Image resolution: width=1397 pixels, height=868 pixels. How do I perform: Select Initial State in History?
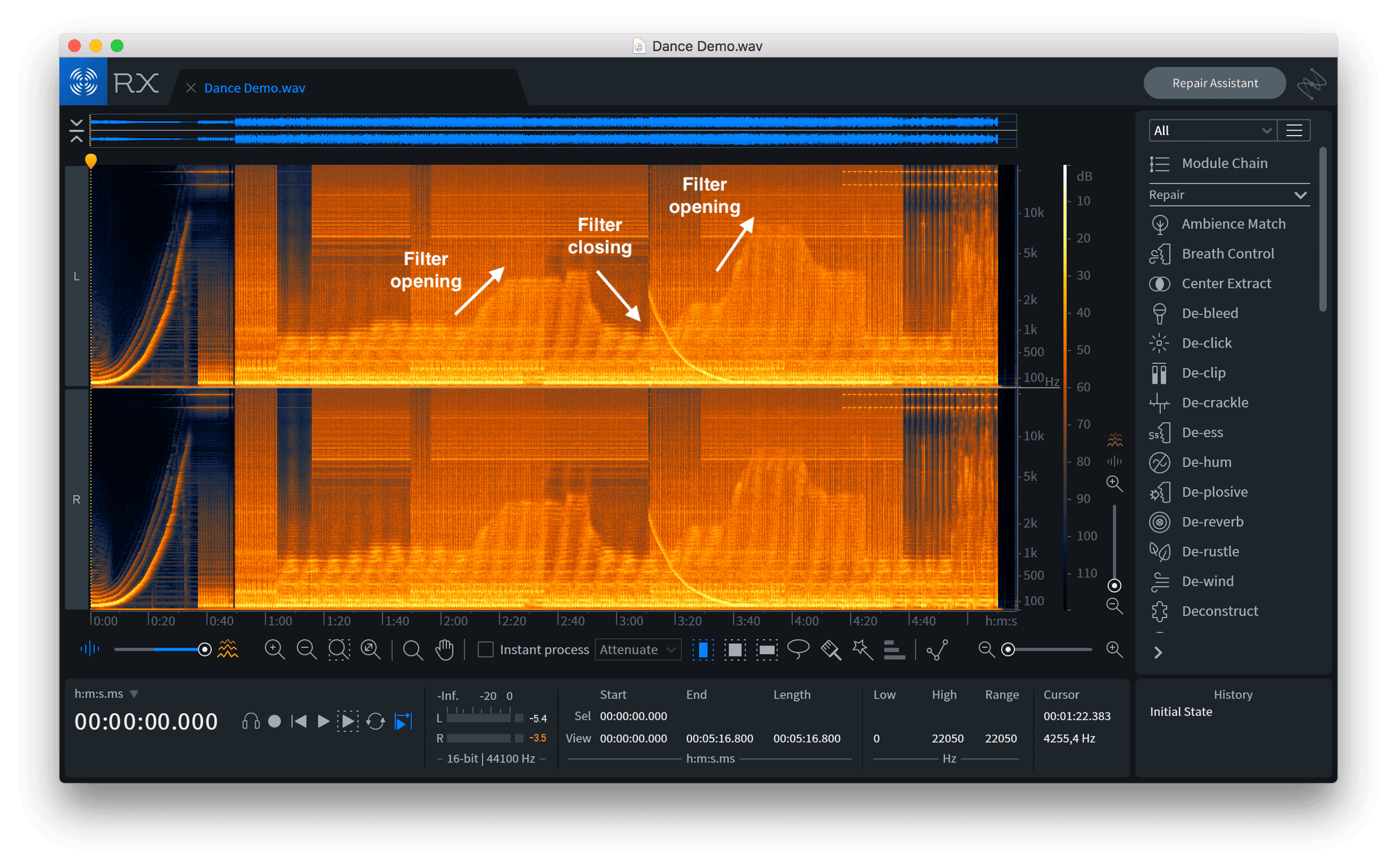point(1181,712)
